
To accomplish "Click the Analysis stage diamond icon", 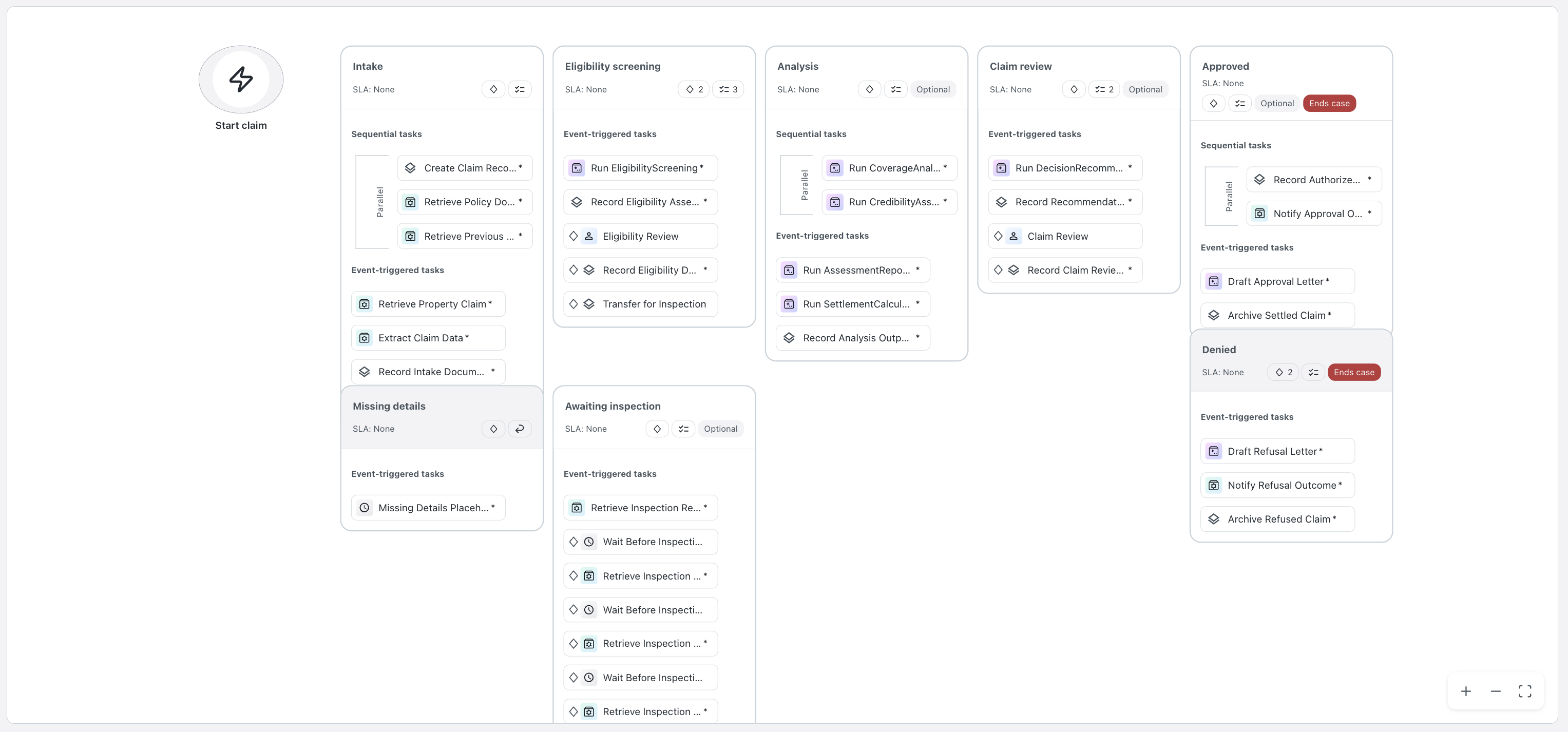I will click(870, 89).
